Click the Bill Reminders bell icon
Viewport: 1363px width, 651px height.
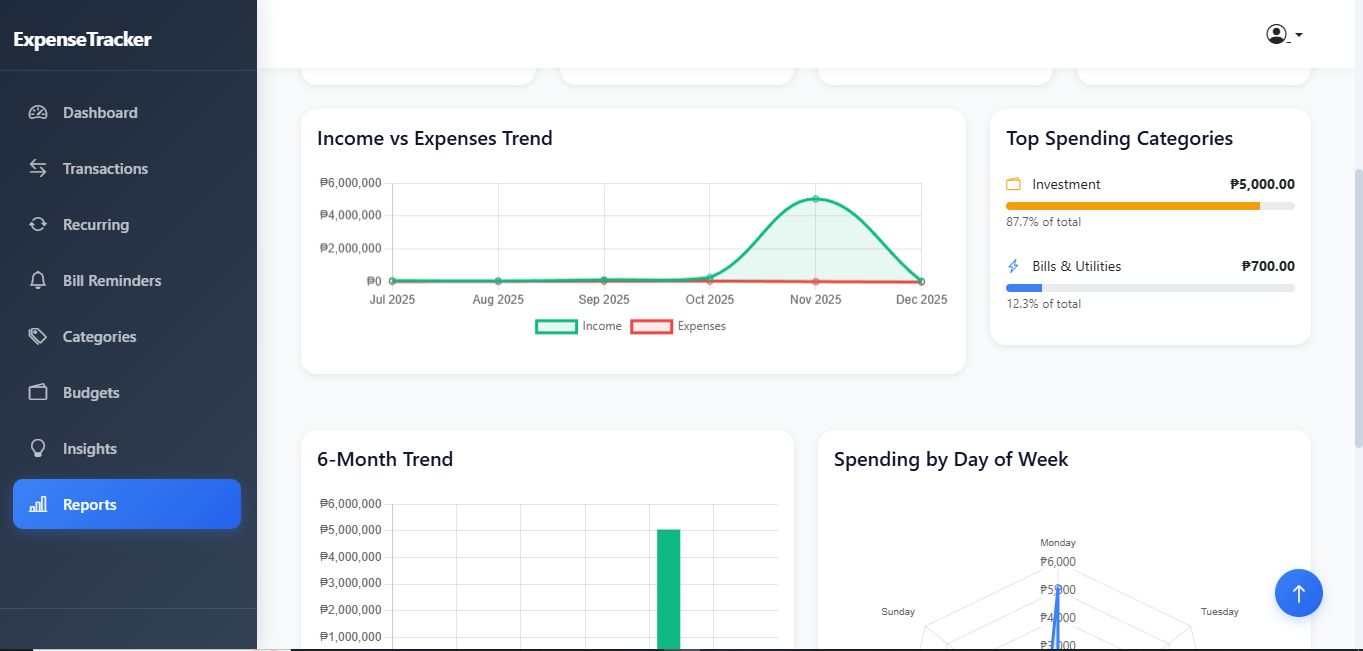[38, 281]
